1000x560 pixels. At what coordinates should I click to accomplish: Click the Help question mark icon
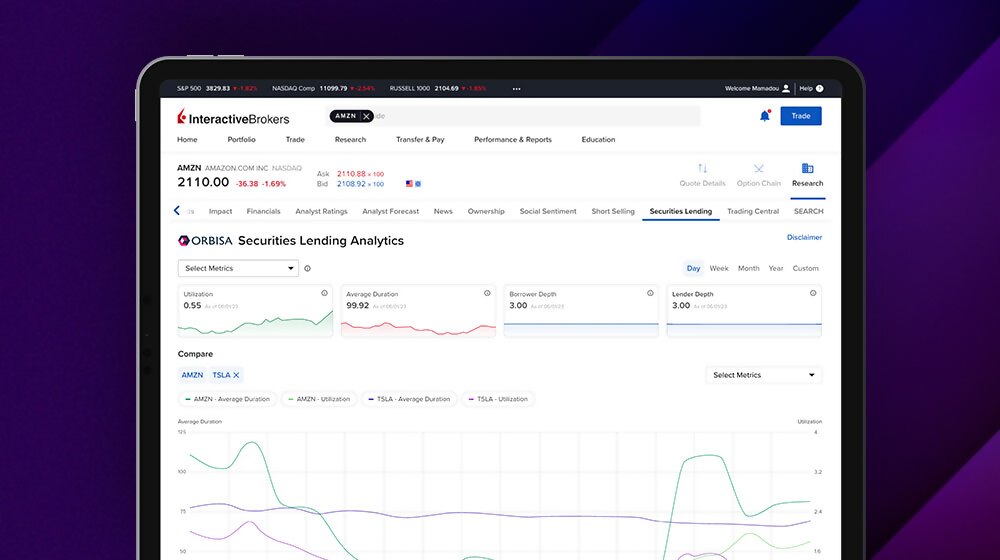(x=820, y=88)
